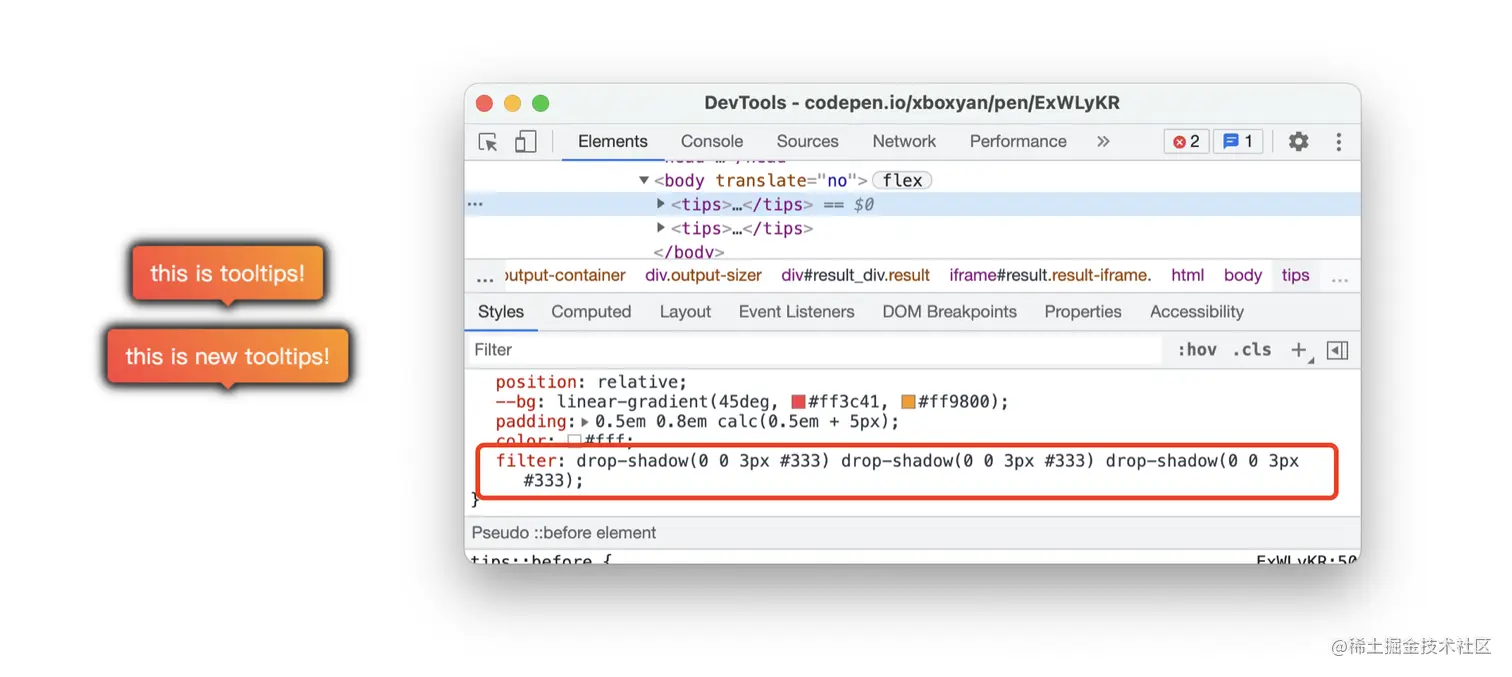Click the blue messages counter badge
Viewport: 1512px width, 677px height.
coord(1239,142)
